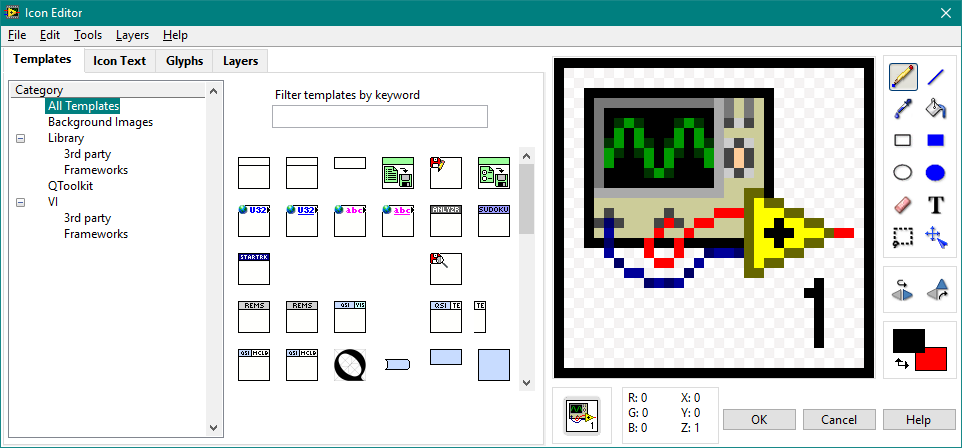Choose the dashed Selection rectangle tool
This screenshot has width=962, height=448.
(x=903, y=237)
